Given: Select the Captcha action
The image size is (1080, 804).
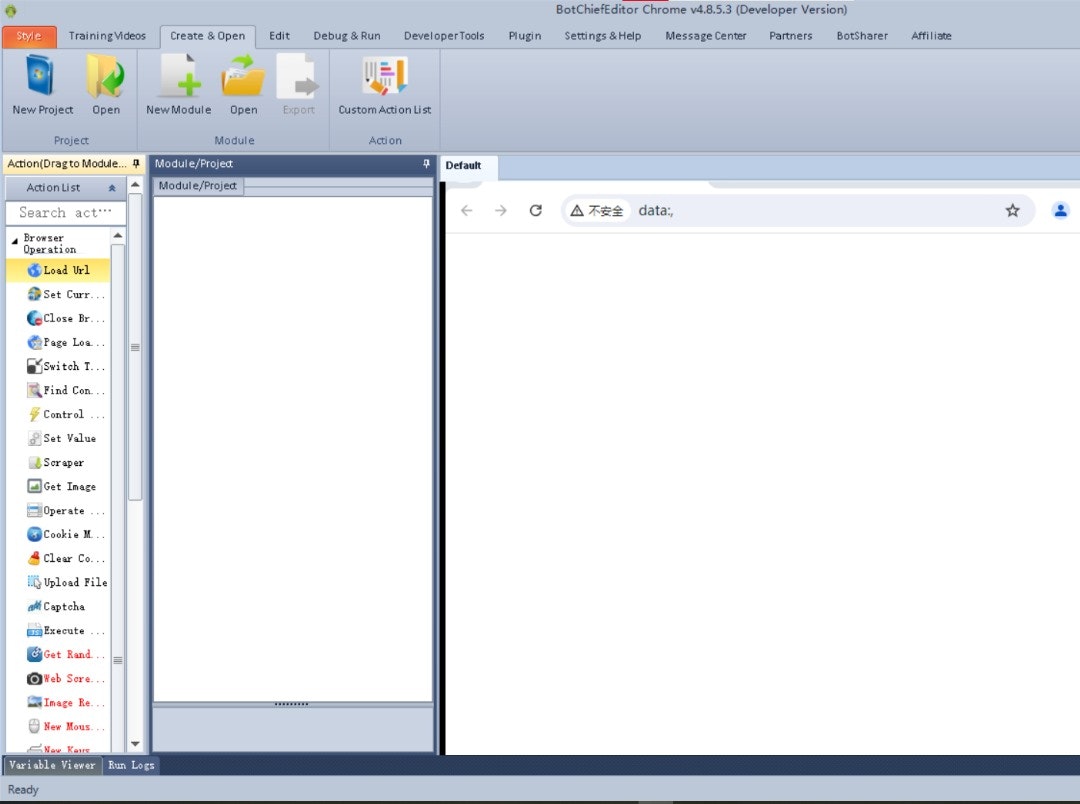Looking at the screenshot, I should [55, 606].
